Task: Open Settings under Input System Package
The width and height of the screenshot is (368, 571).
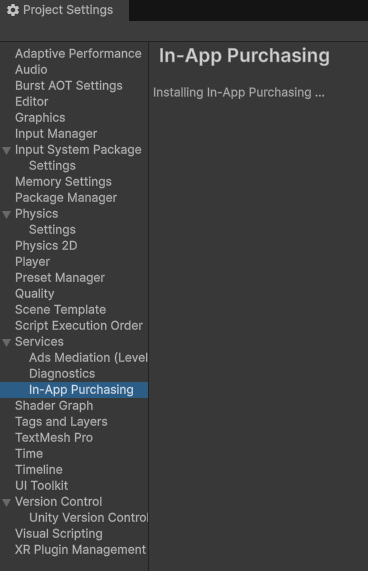Action: pos(52,166)
